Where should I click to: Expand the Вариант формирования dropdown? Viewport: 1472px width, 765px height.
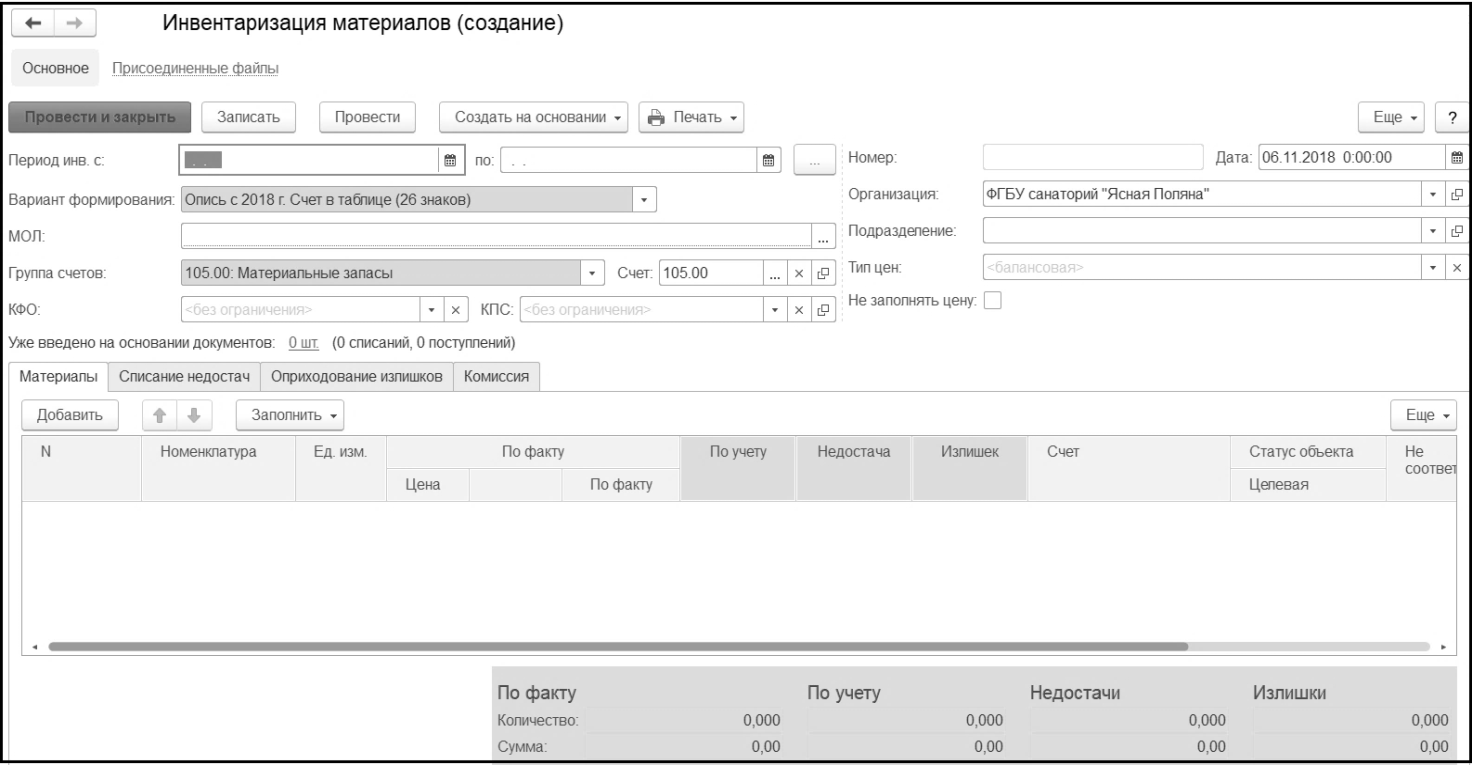pyautogui.click(x=644, y=198)
